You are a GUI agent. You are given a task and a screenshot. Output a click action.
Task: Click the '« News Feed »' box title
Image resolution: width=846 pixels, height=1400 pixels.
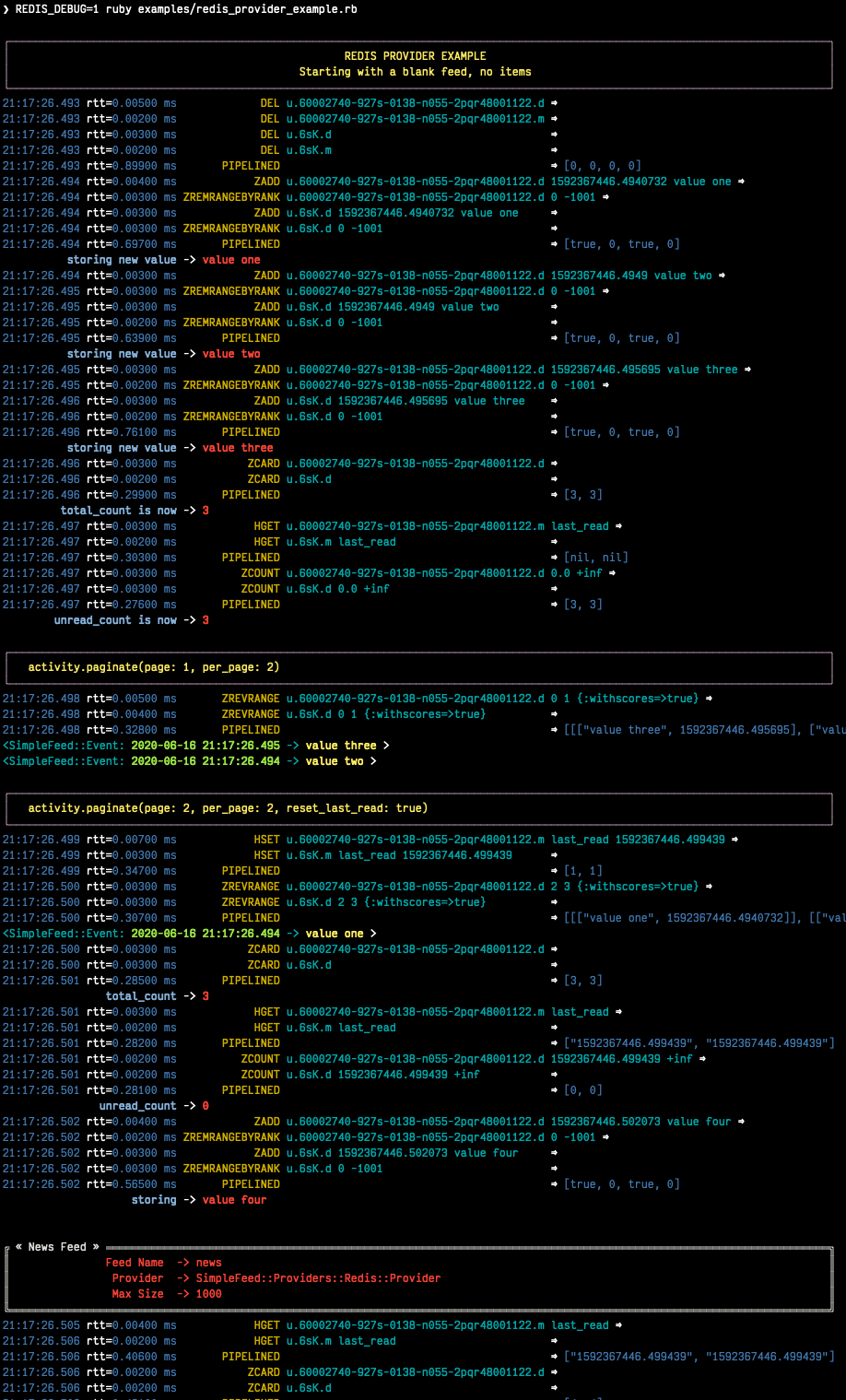click(x=57, y=1247)
